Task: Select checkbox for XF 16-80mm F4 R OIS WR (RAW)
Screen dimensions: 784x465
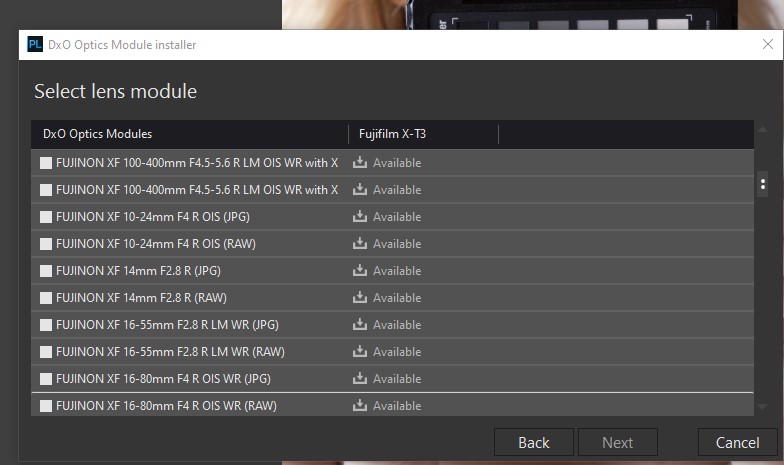Action: 46,406
